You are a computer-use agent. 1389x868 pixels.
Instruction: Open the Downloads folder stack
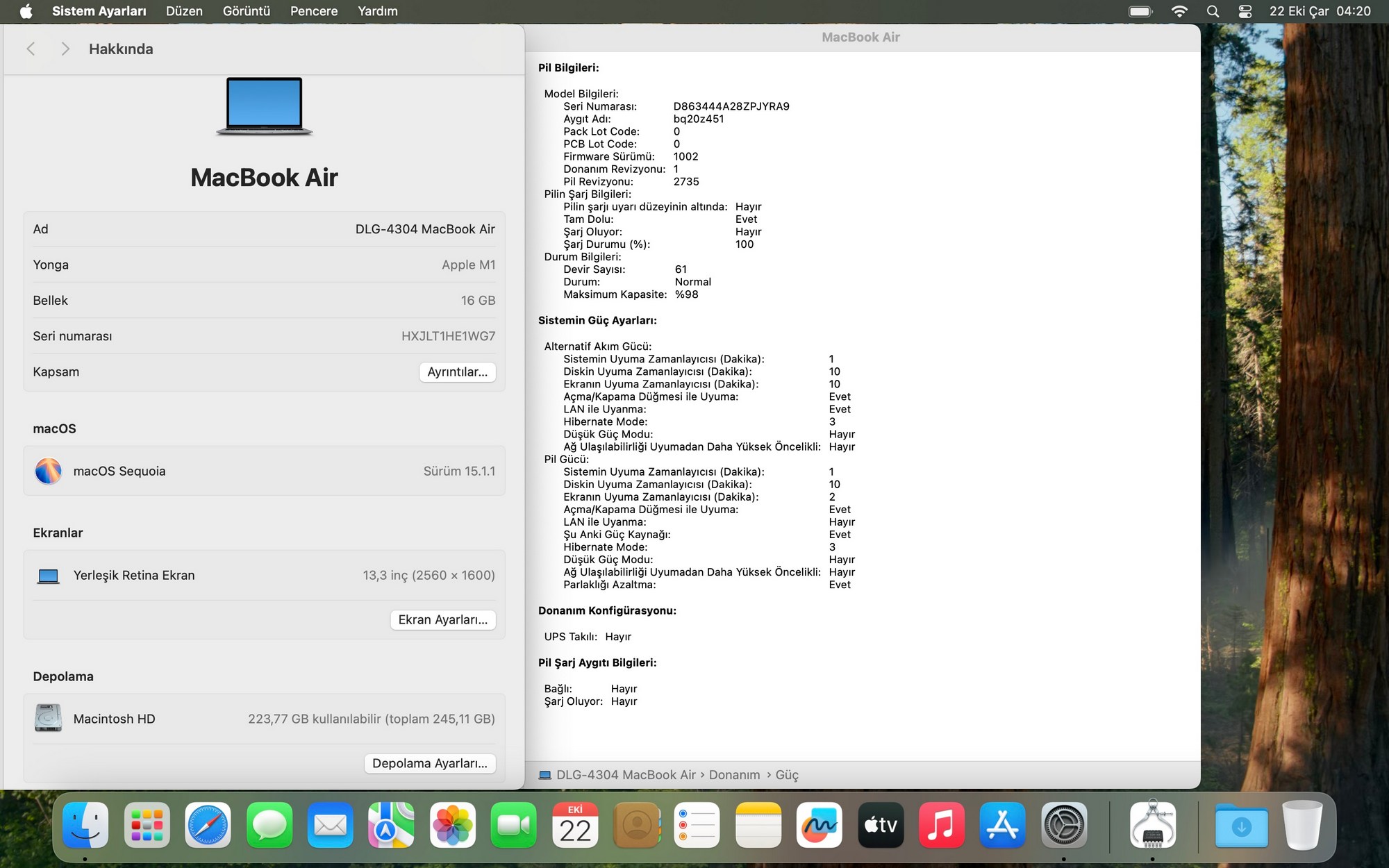pyautogui.click(x=1241, y=826)
